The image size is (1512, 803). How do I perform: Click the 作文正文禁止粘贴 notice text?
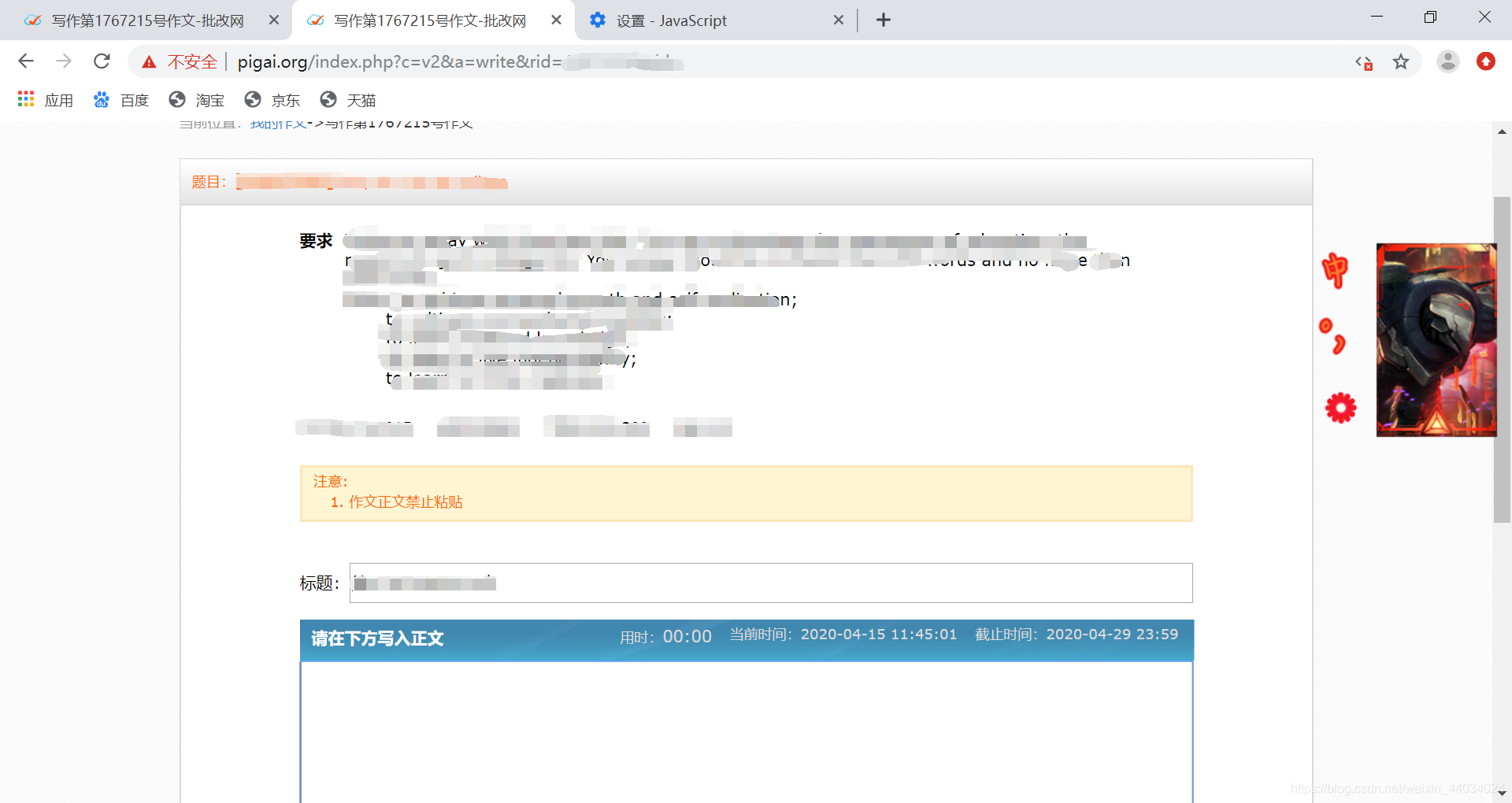(x=405, y=502)
